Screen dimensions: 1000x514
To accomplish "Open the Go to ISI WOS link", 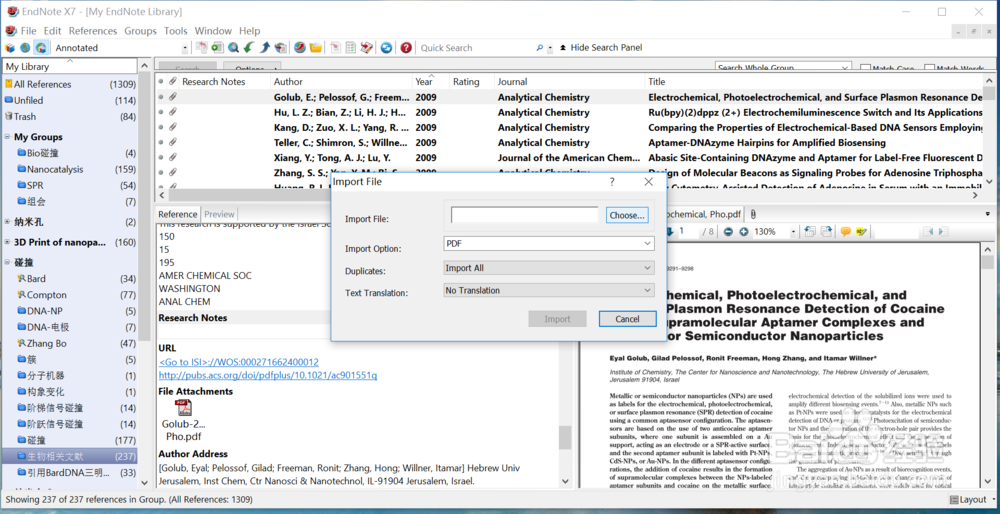I will coord(239,362).
